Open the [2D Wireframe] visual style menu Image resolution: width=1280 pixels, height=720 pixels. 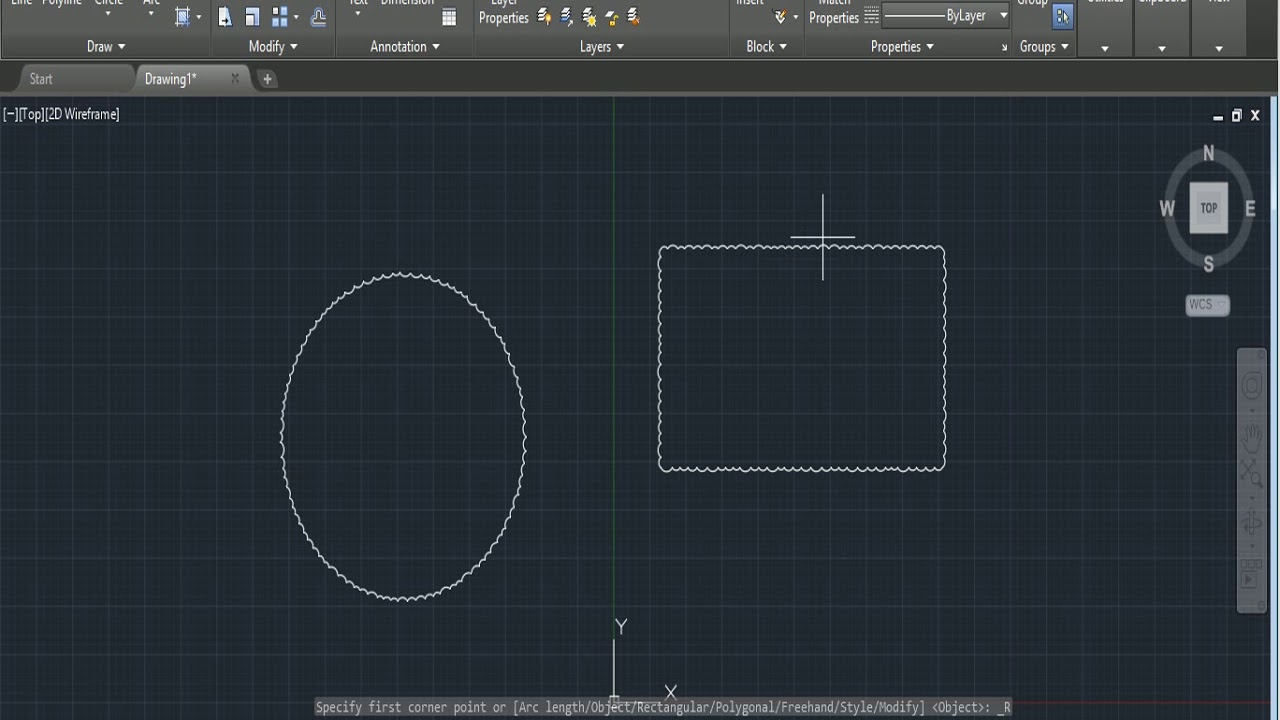click(x=82, y=114)
